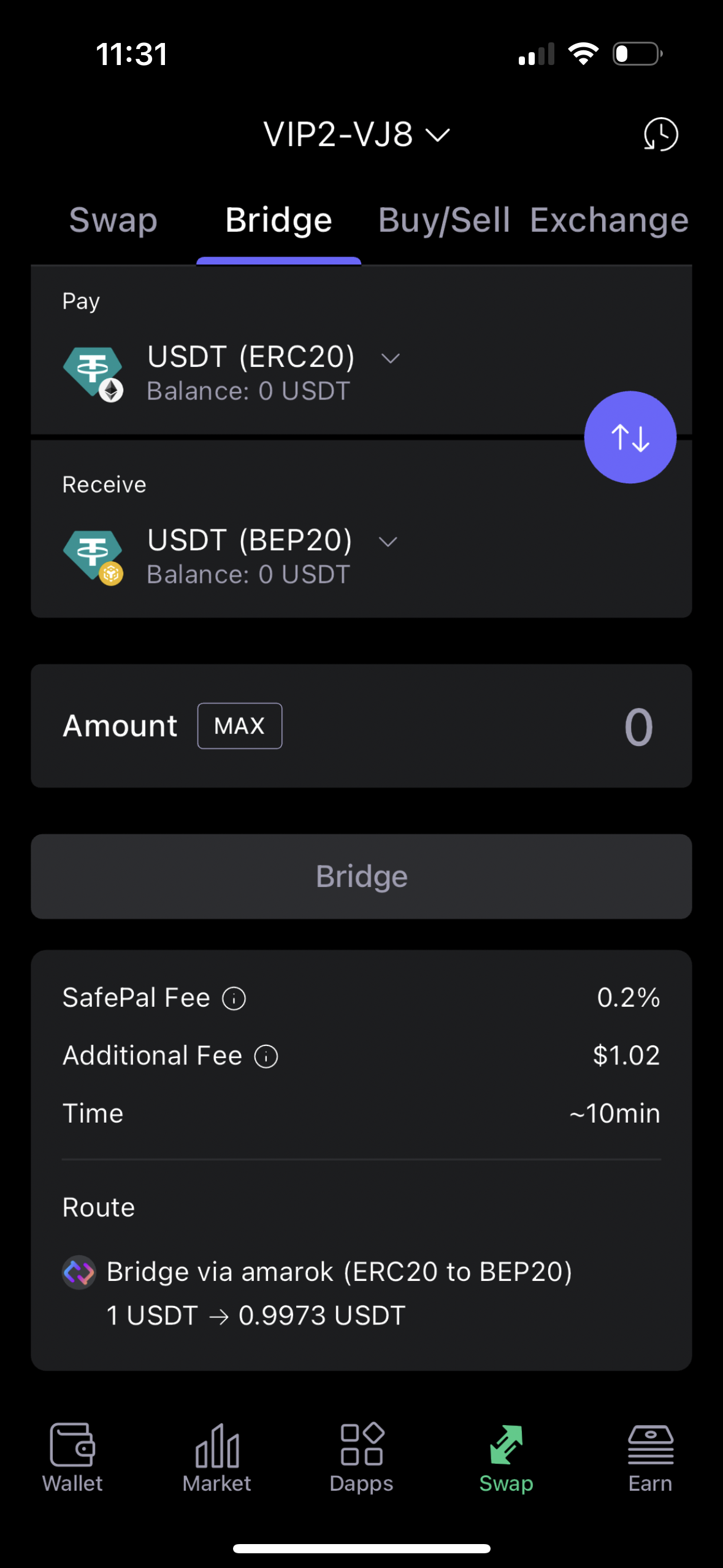Viewport: 723px width, 1568px height.
Task: Open the USDT (BEP20) receive token dropdown
Action: point(388,541)
